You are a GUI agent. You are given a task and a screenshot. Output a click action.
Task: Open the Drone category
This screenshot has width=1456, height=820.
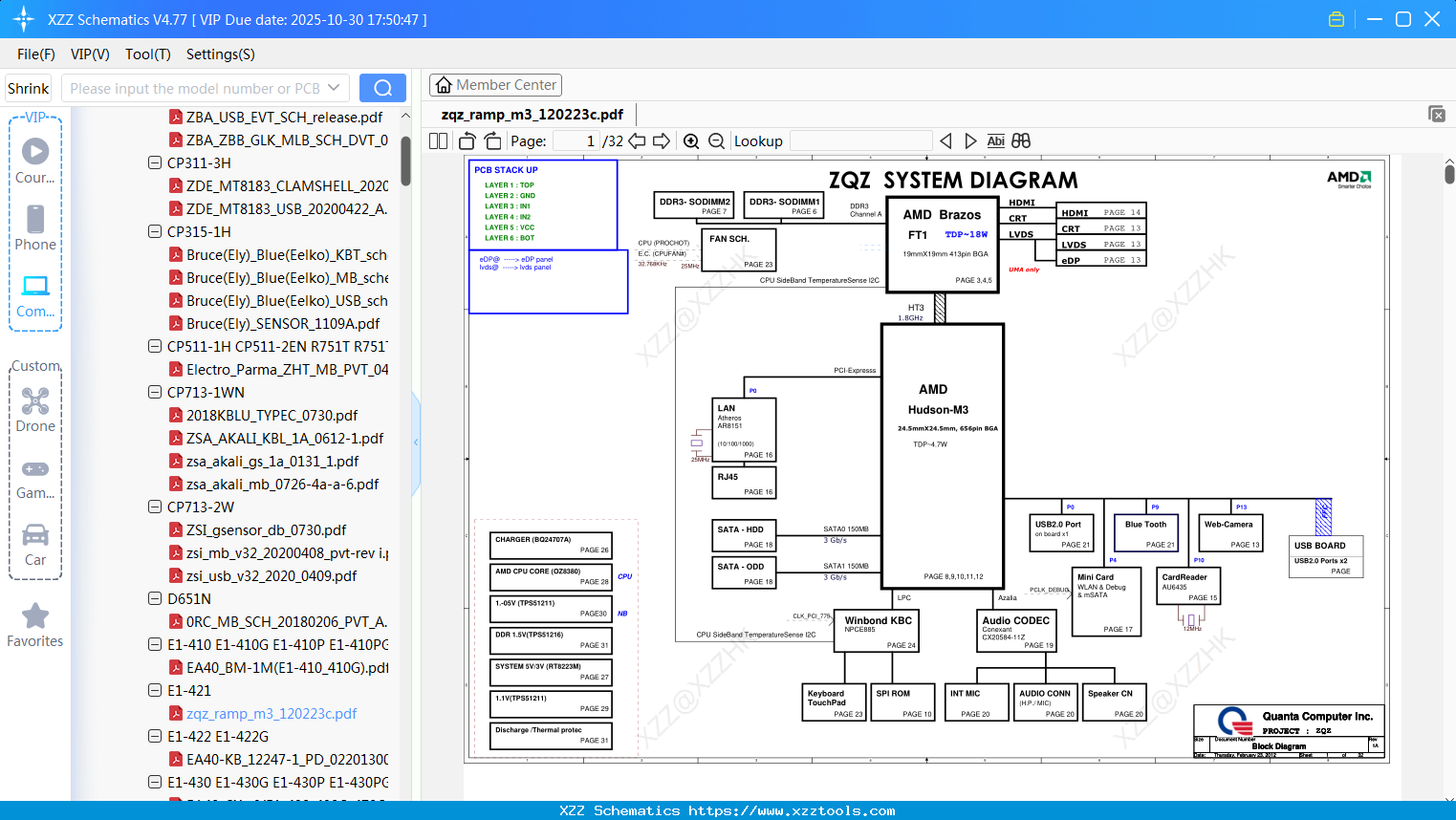click(x=35, y=410)
